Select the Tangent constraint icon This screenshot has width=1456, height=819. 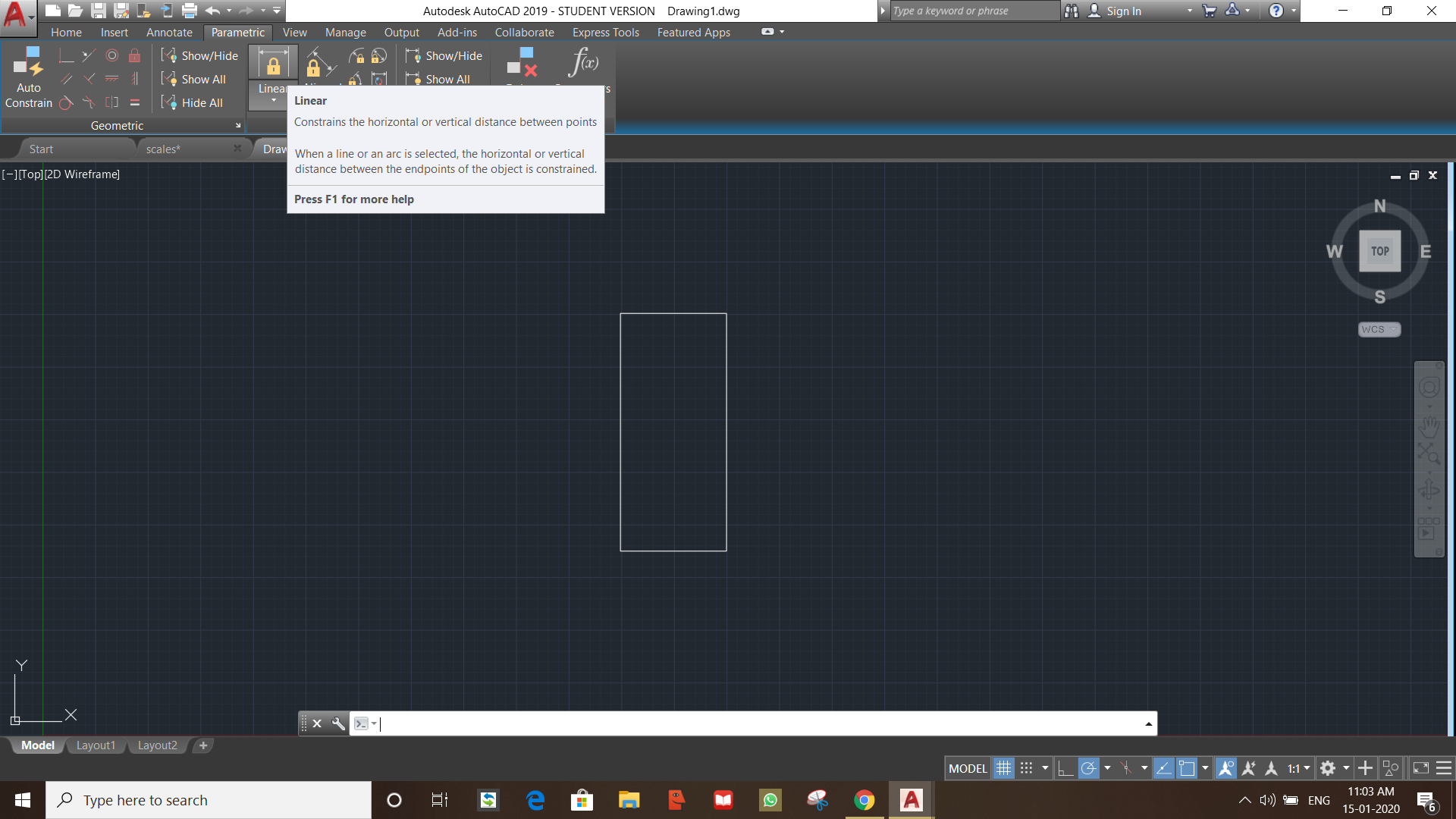[x=67, y=102]
